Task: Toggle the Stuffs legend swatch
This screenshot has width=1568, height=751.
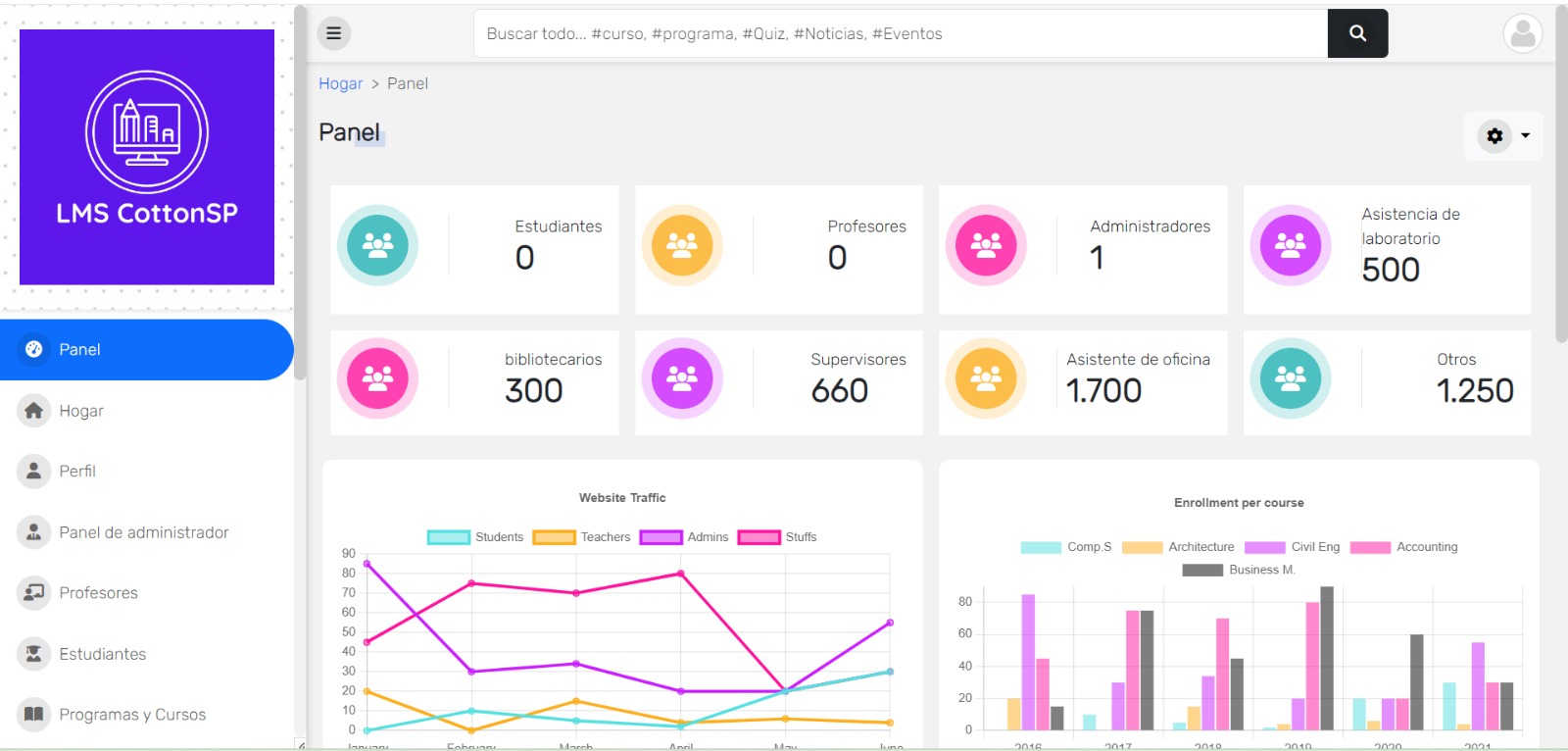Action: pos(759,537)
